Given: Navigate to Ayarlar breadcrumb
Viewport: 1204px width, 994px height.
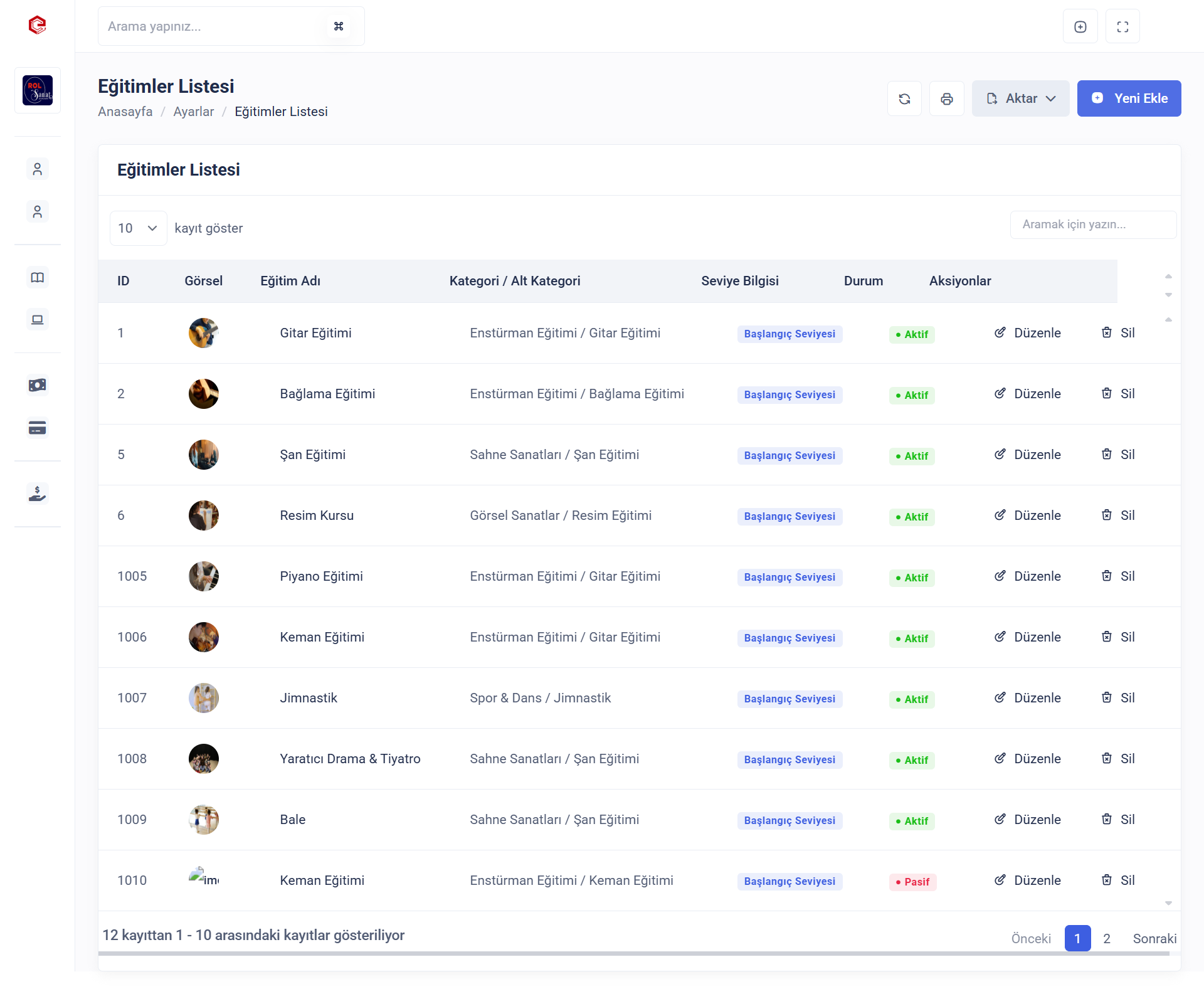Looking at the screenshot, I should point(193,112).
